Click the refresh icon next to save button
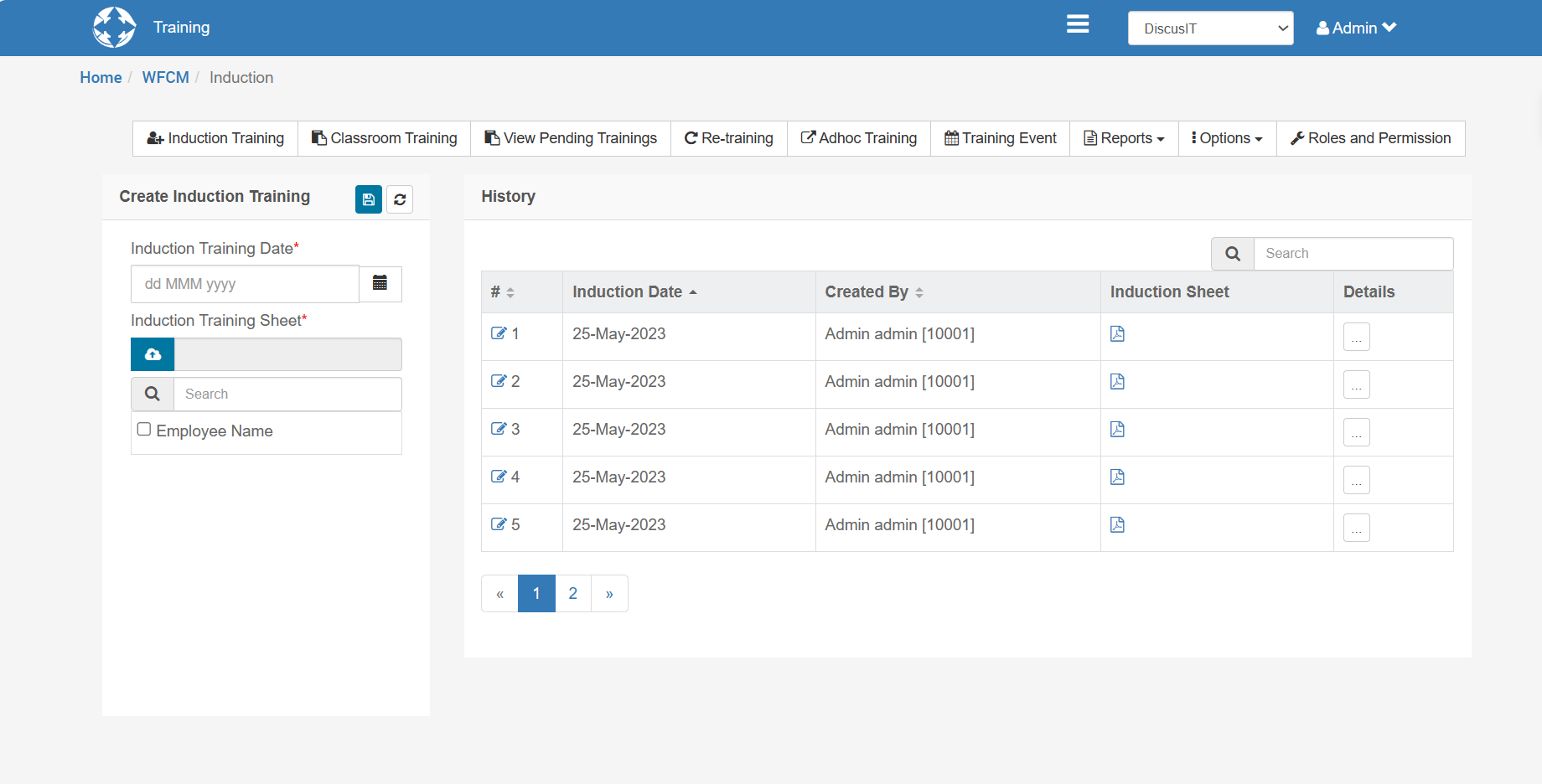The height and width of the screenshot is (784, 1542). click(x=400, y=199)
